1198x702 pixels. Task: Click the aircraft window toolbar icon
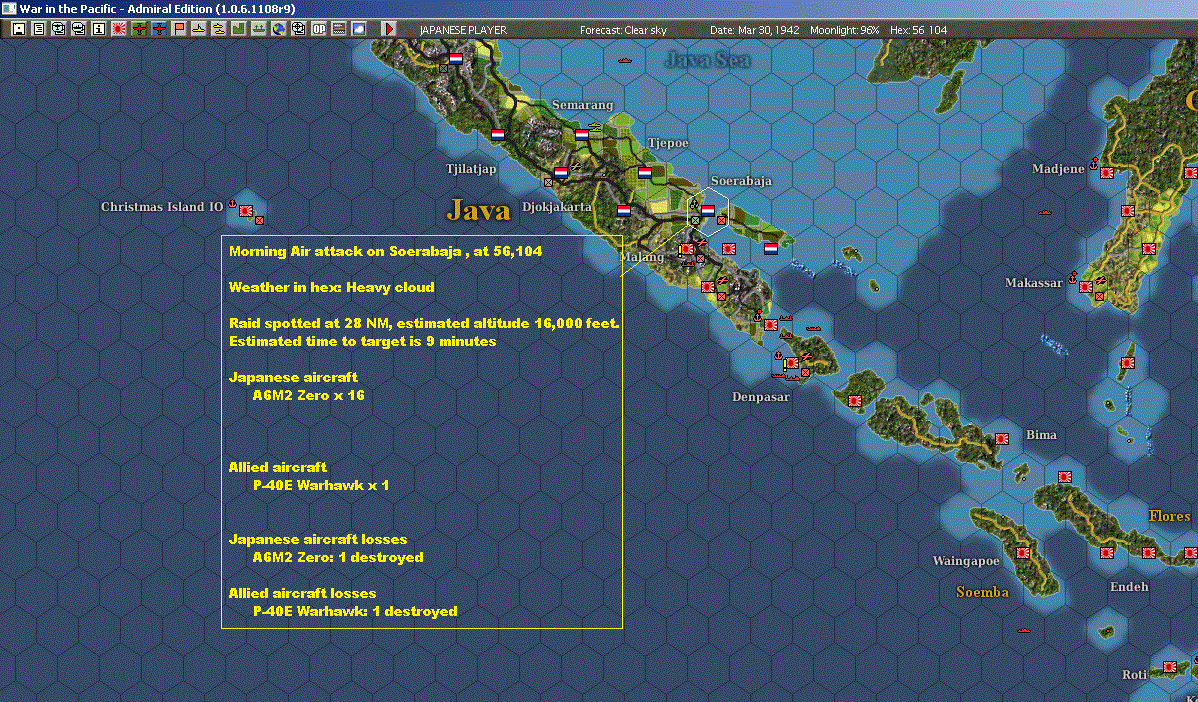tap(59, 29)
